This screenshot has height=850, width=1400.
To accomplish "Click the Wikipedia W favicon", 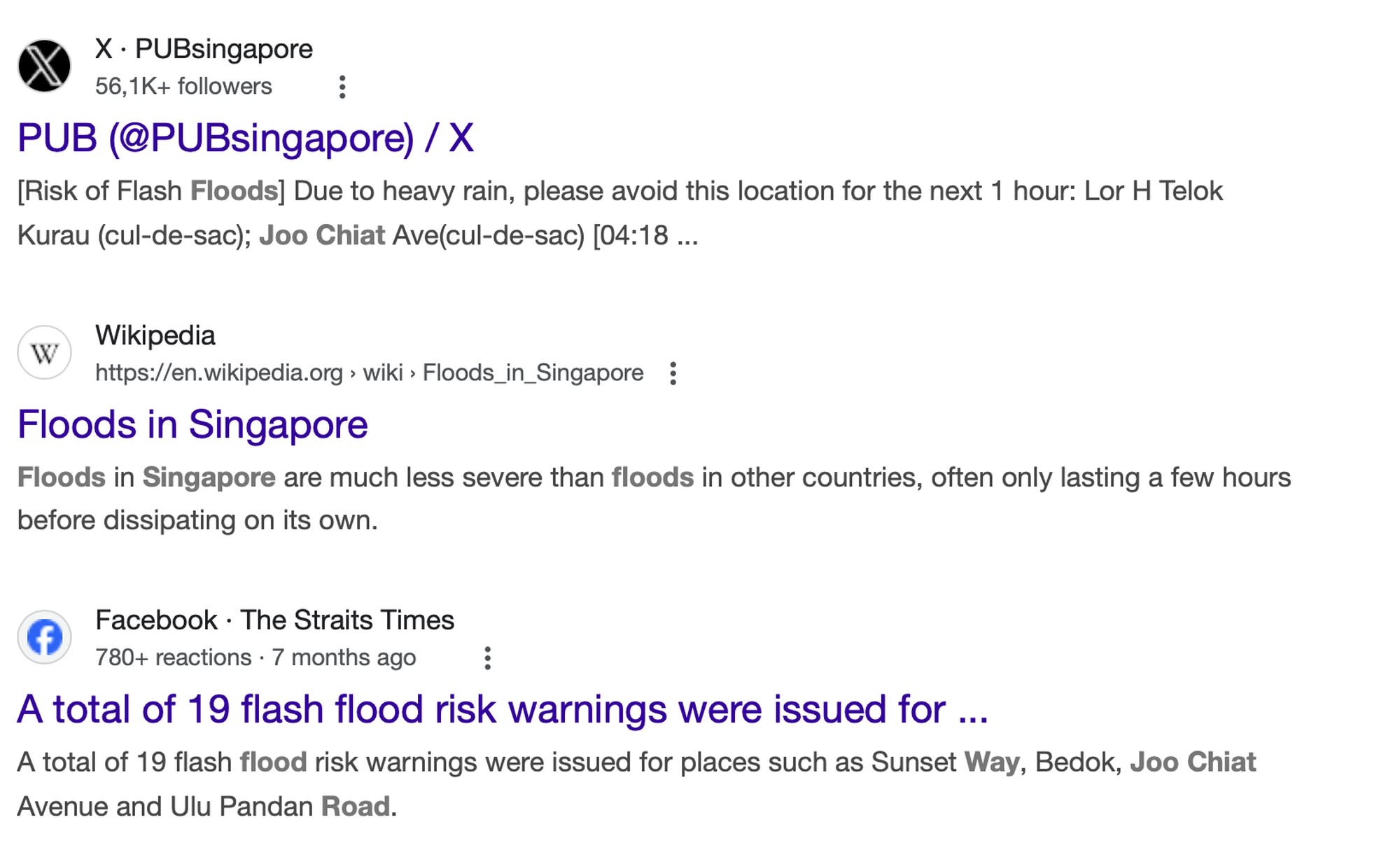I will (x=44, y=352).
